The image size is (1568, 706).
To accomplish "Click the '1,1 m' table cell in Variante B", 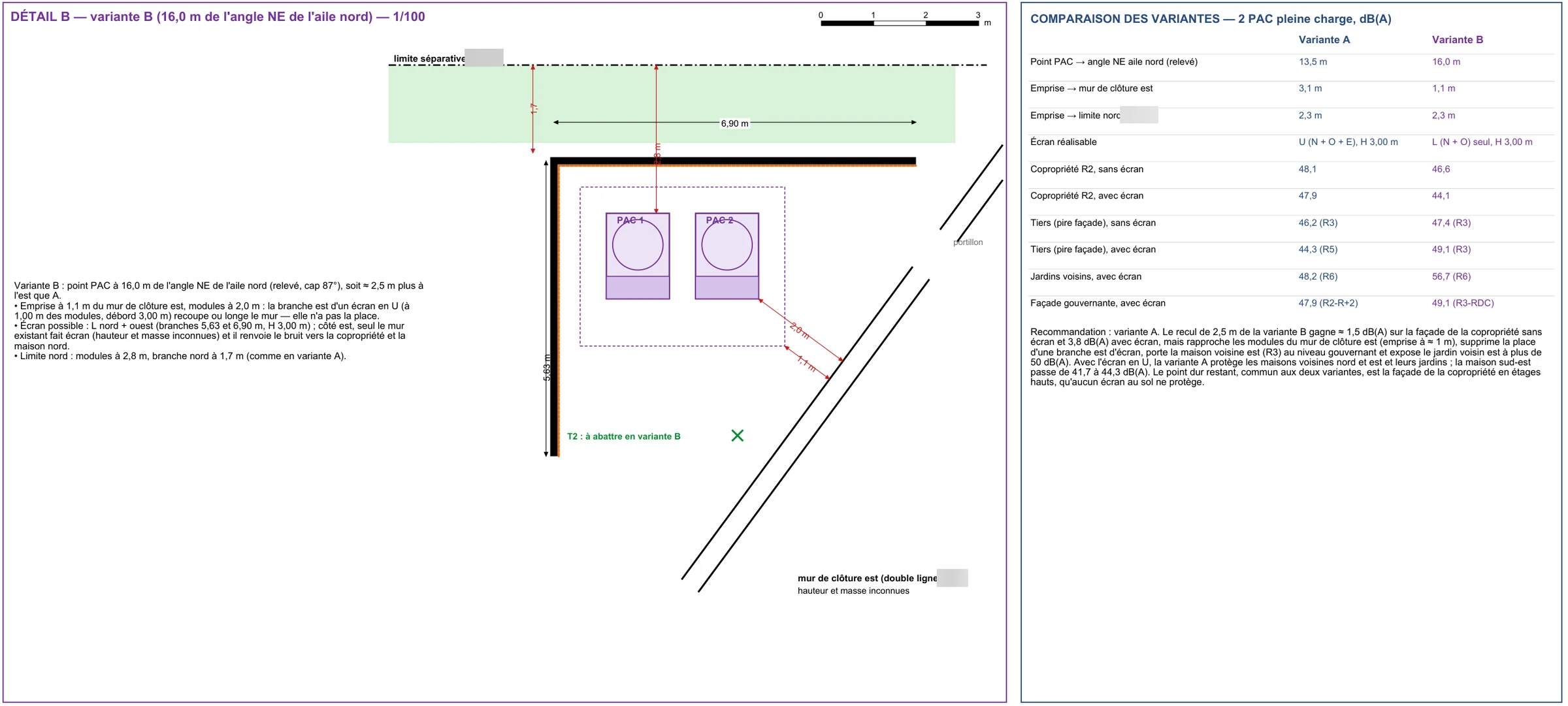I will (1443, 88).
